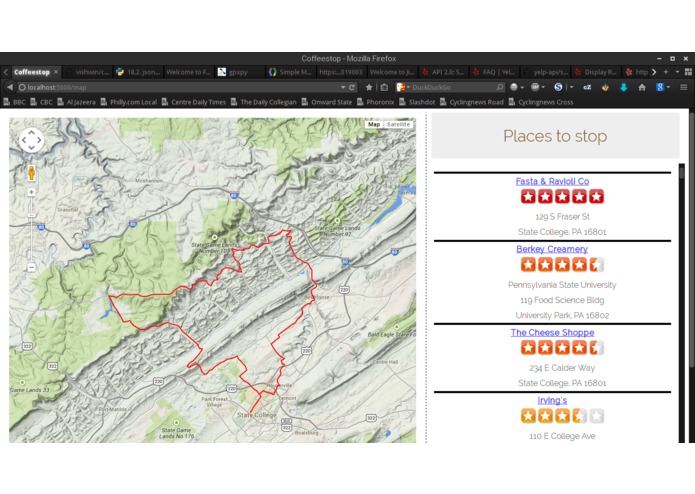
Task: Click the address text 129 S Fraser St
Action: point(562,217)
